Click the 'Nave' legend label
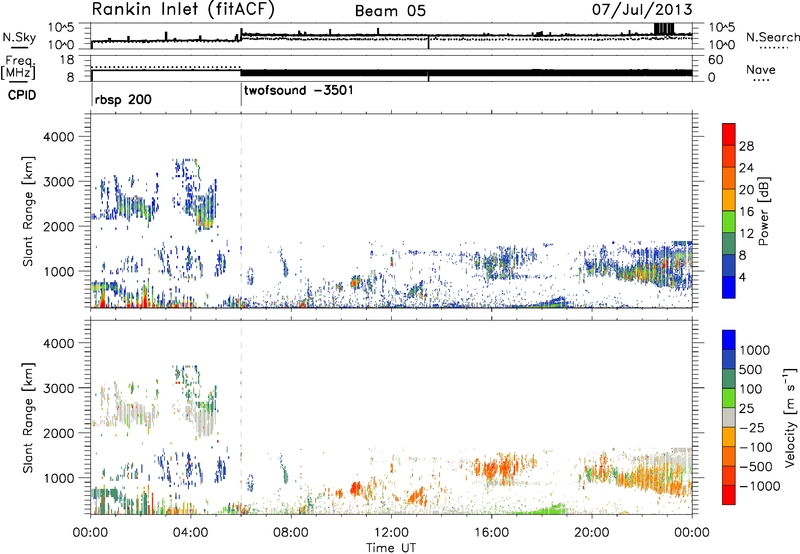The image size is (800, 554). pyautogui.click(x=761, y=70)
